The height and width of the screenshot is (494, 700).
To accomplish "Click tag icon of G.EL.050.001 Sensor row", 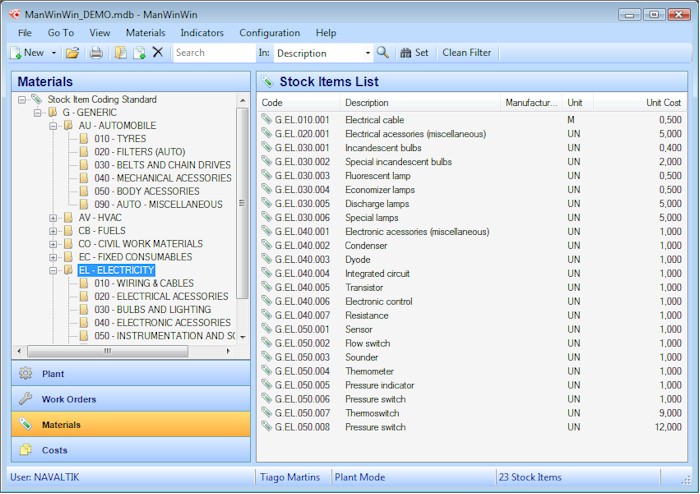I will pyautogui.click(x=267, y=328).
